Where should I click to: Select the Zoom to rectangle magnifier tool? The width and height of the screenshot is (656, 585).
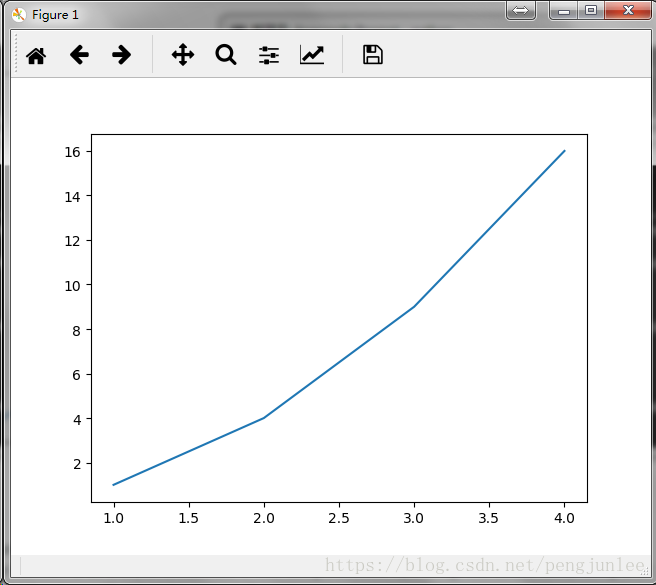[x=226, y=55]
